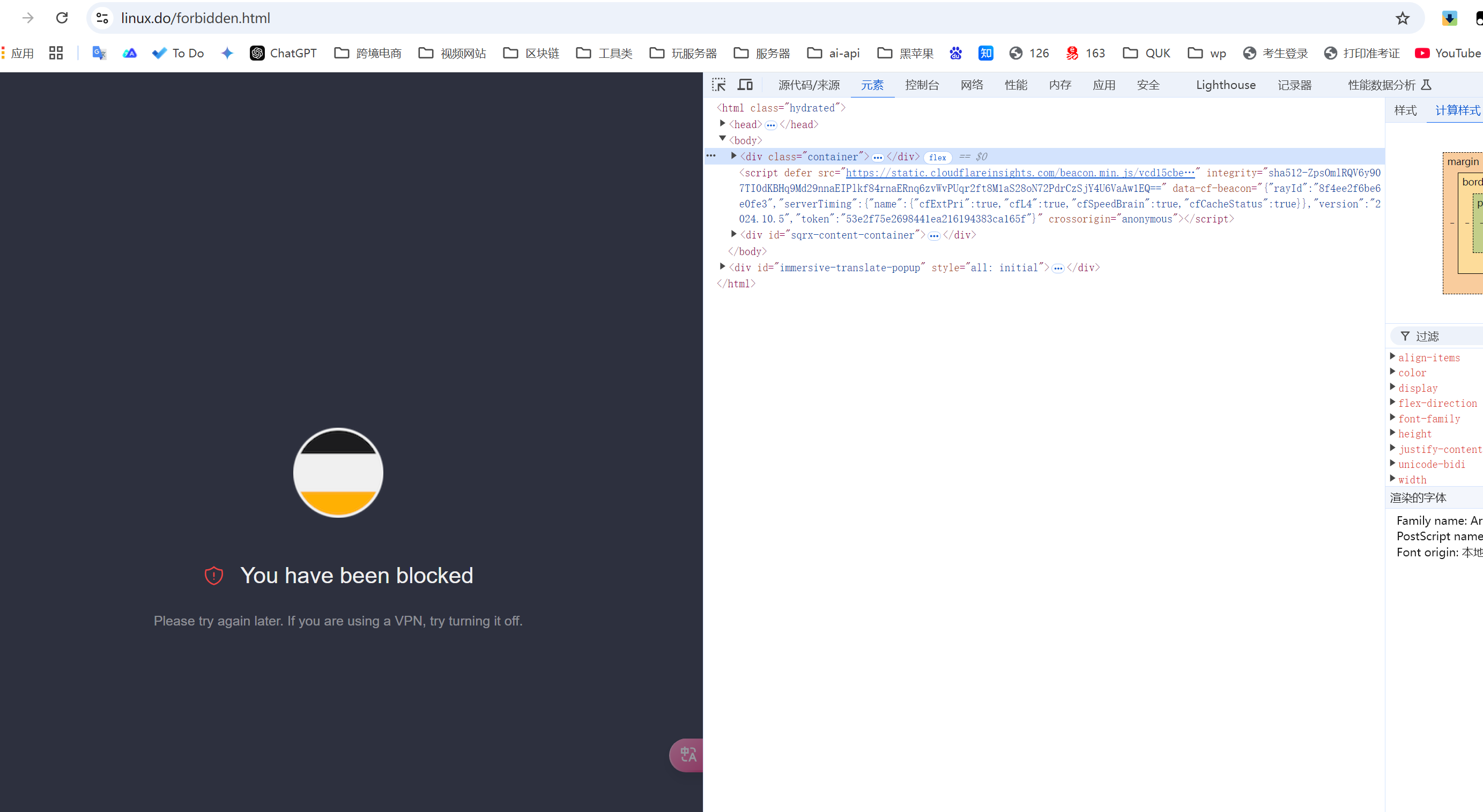This screenshot has height=812, width=1483.
Task: Switch to the 源代码/来源 DevTools tab
Action: (x=809, y=85)
